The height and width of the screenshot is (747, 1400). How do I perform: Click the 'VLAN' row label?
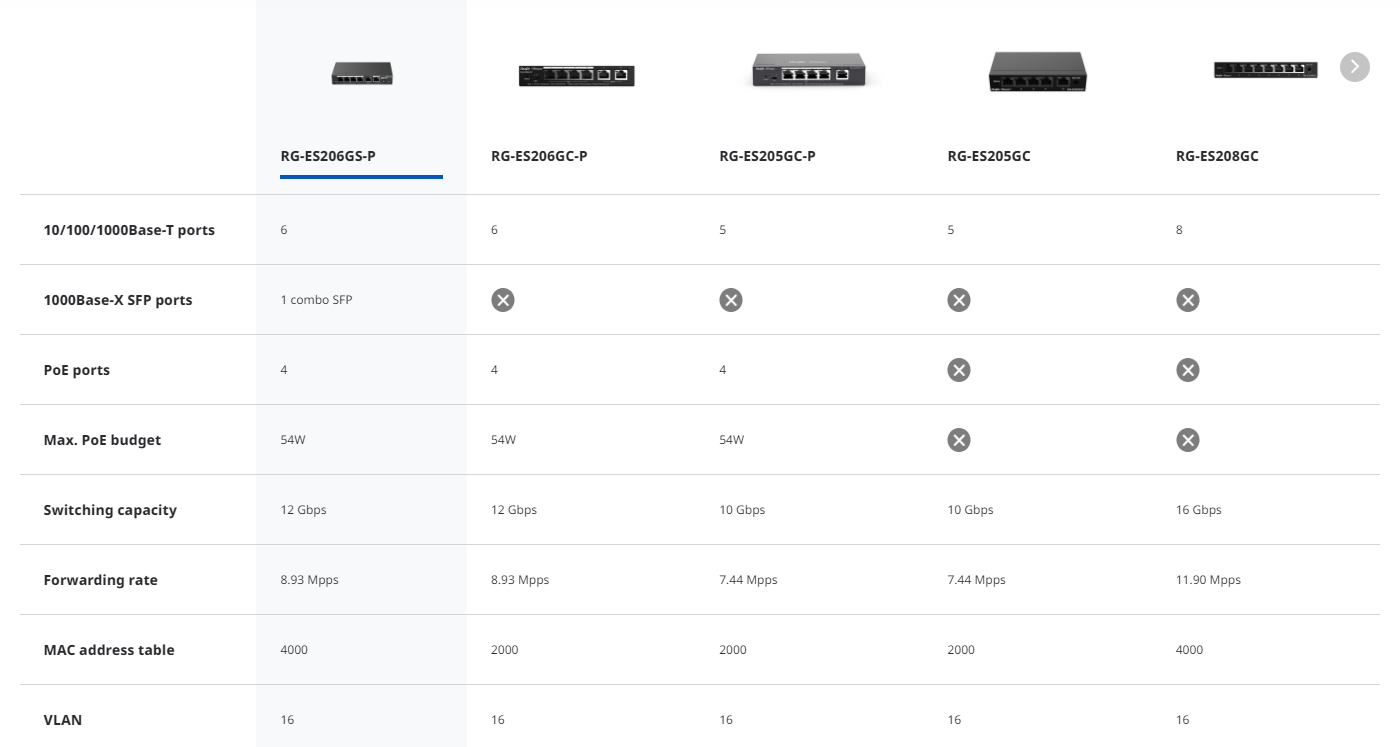(x=63, y=720)
